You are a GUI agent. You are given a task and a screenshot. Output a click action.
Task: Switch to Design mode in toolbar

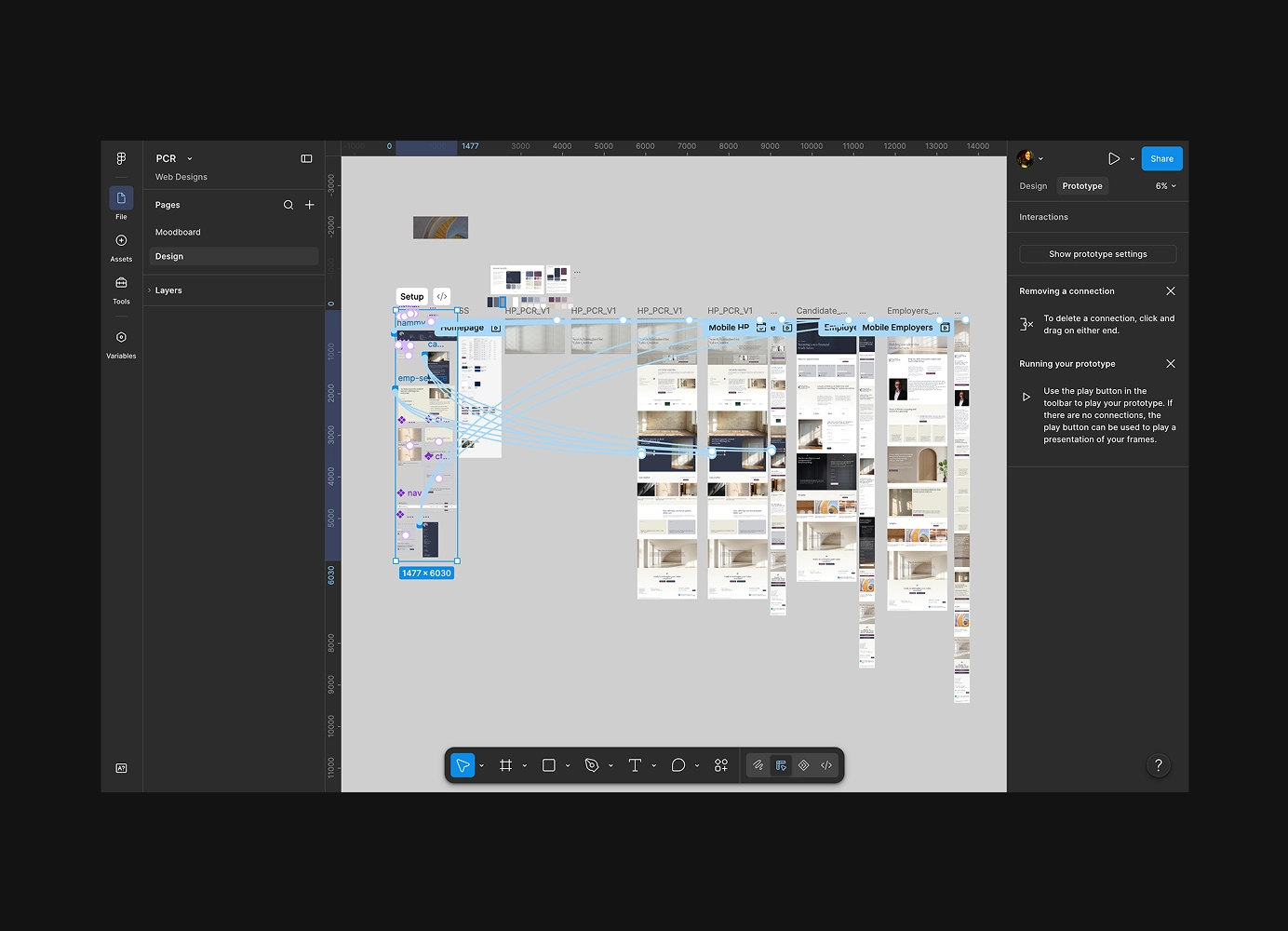click(x=782, y=765)
